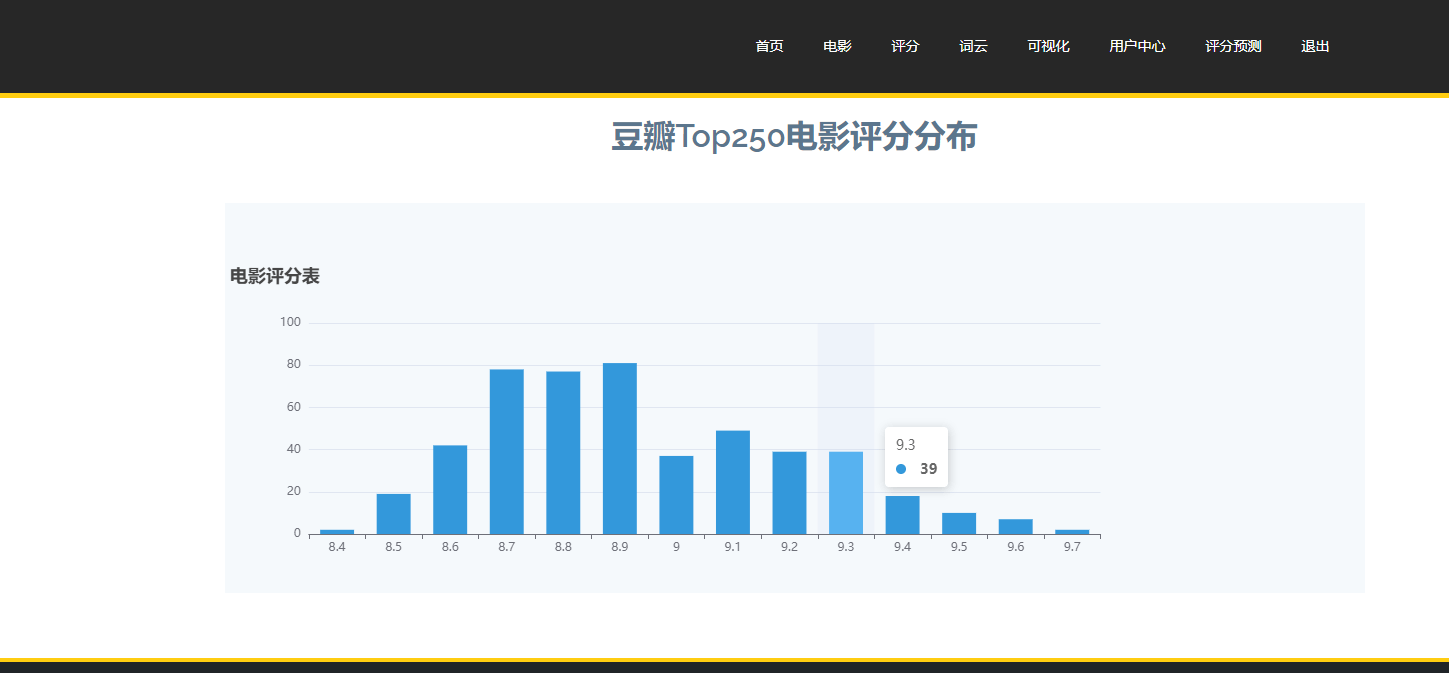Viewport: 1449px width, 673px height.
Task: Click the 9.1 x-axis label
Action: coord(733,547)
